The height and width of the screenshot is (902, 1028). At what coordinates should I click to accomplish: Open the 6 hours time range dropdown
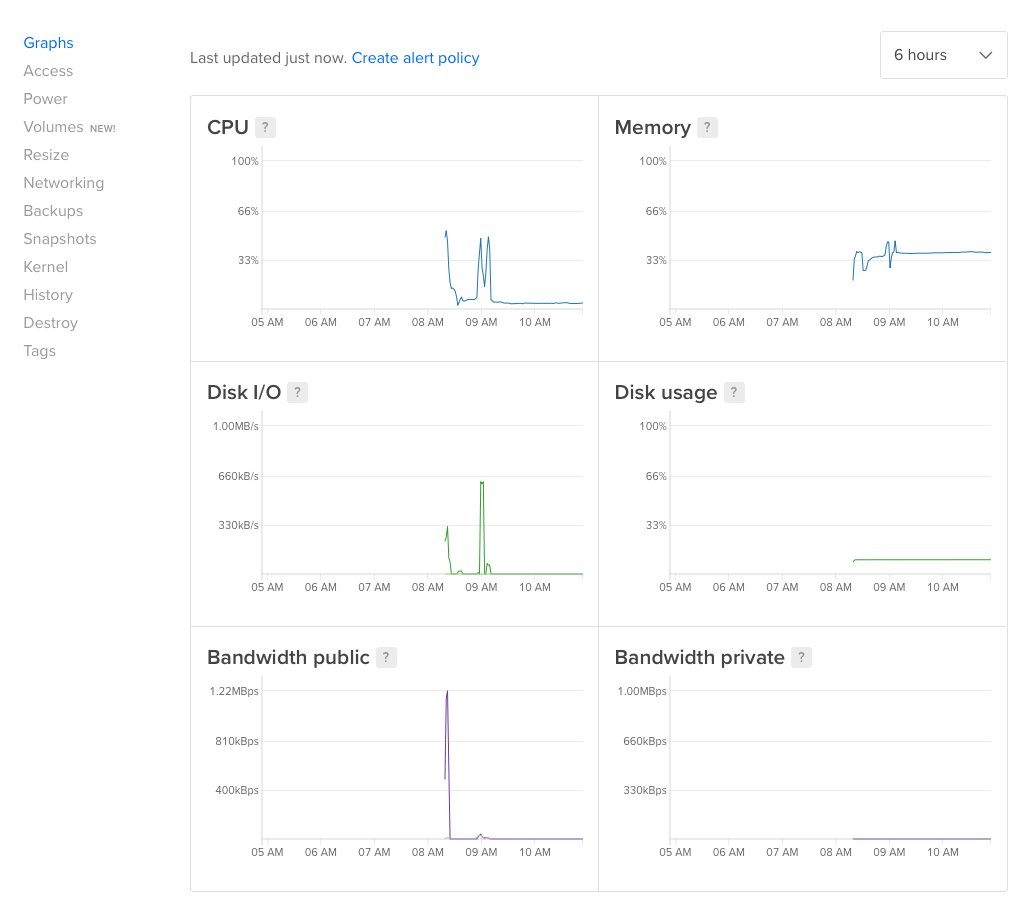tap(943, 55)
